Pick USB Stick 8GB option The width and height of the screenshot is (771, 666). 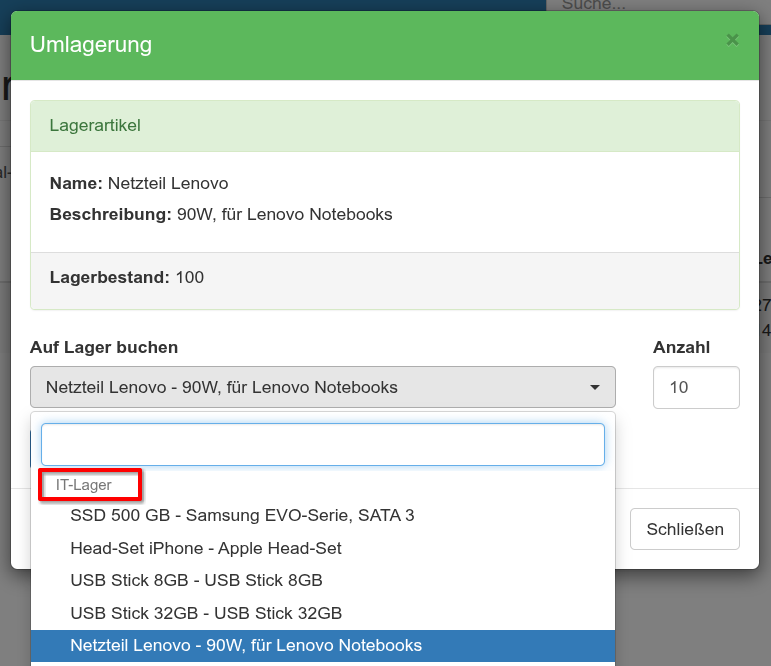[x=323, y=580]
